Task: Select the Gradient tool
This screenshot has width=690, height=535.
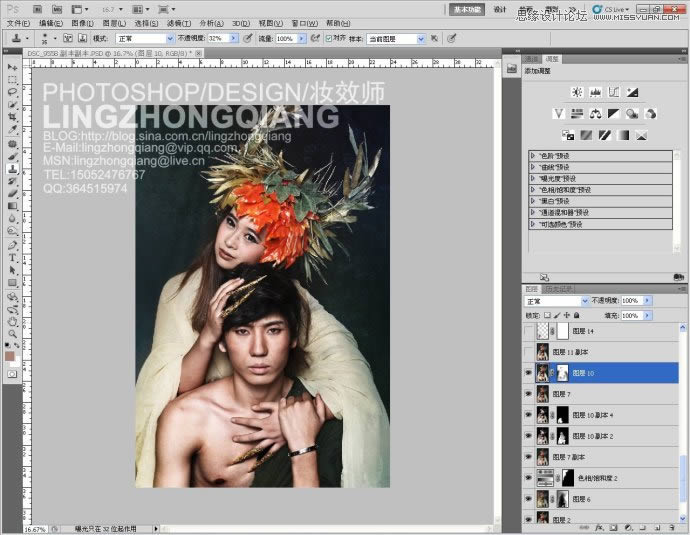Action: coord(12,206)
